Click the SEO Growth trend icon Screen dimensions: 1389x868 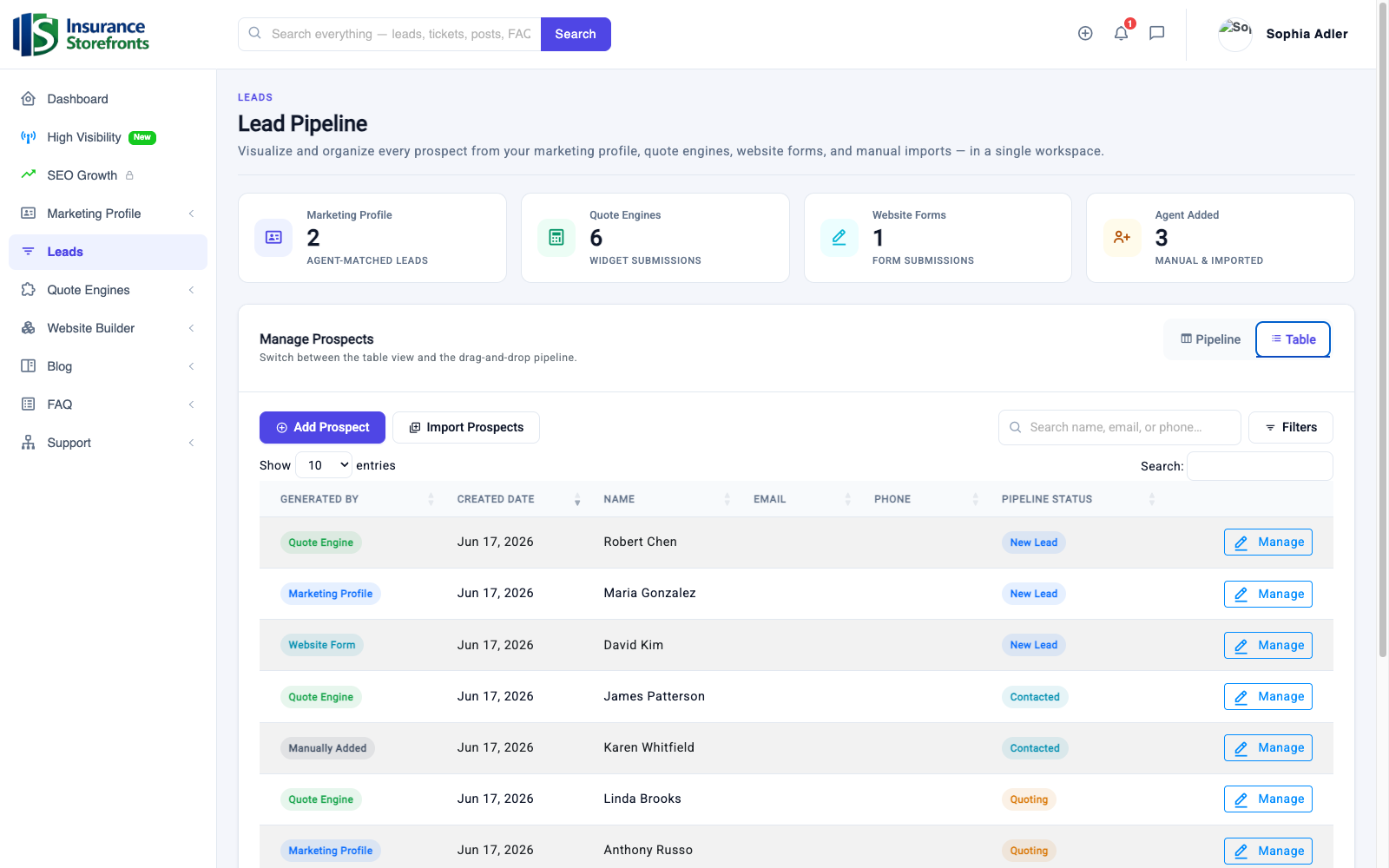coord(29,174)
